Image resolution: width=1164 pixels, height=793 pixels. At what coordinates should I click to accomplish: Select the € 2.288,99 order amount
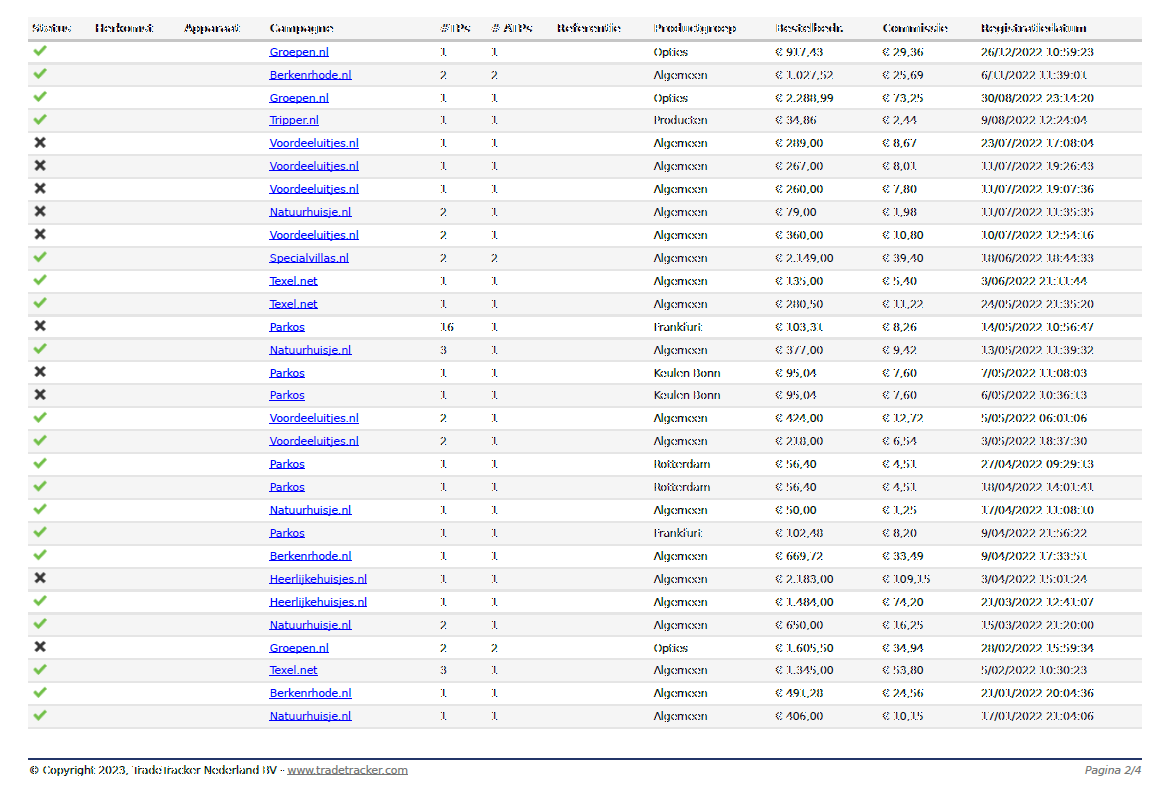point(804,98)
